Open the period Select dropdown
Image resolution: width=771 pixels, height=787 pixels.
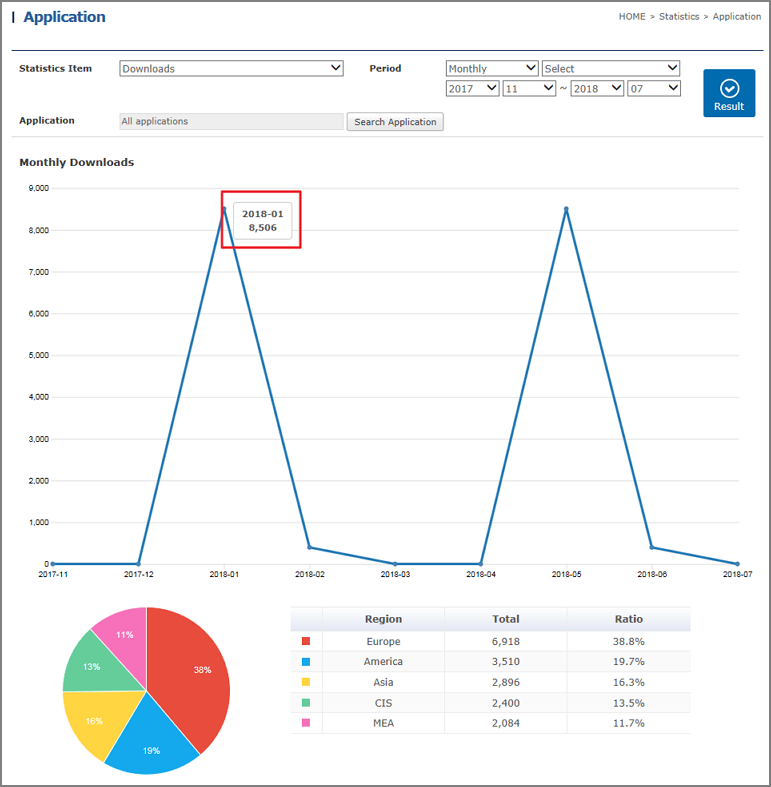pos(611,69)
